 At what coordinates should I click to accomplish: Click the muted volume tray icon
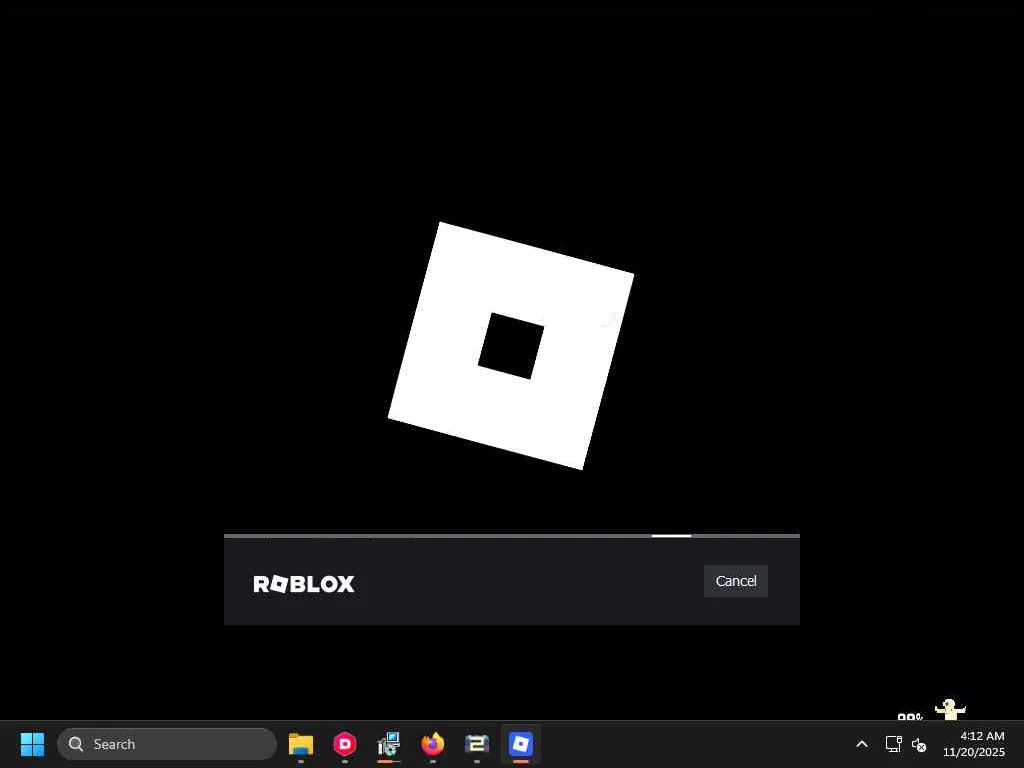click(919, 744)
